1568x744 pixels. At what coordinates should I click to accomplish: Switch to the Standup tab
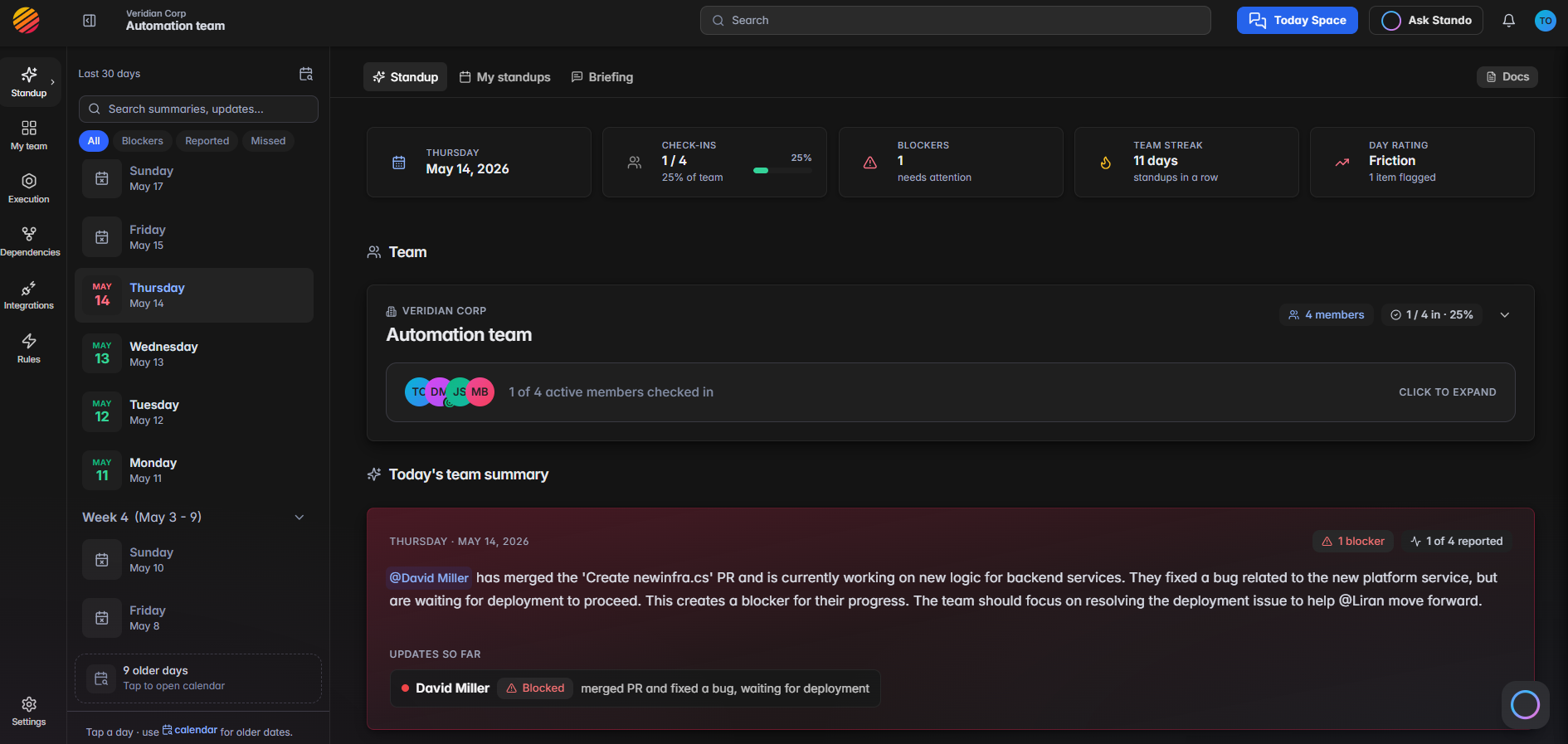[405, 77]
